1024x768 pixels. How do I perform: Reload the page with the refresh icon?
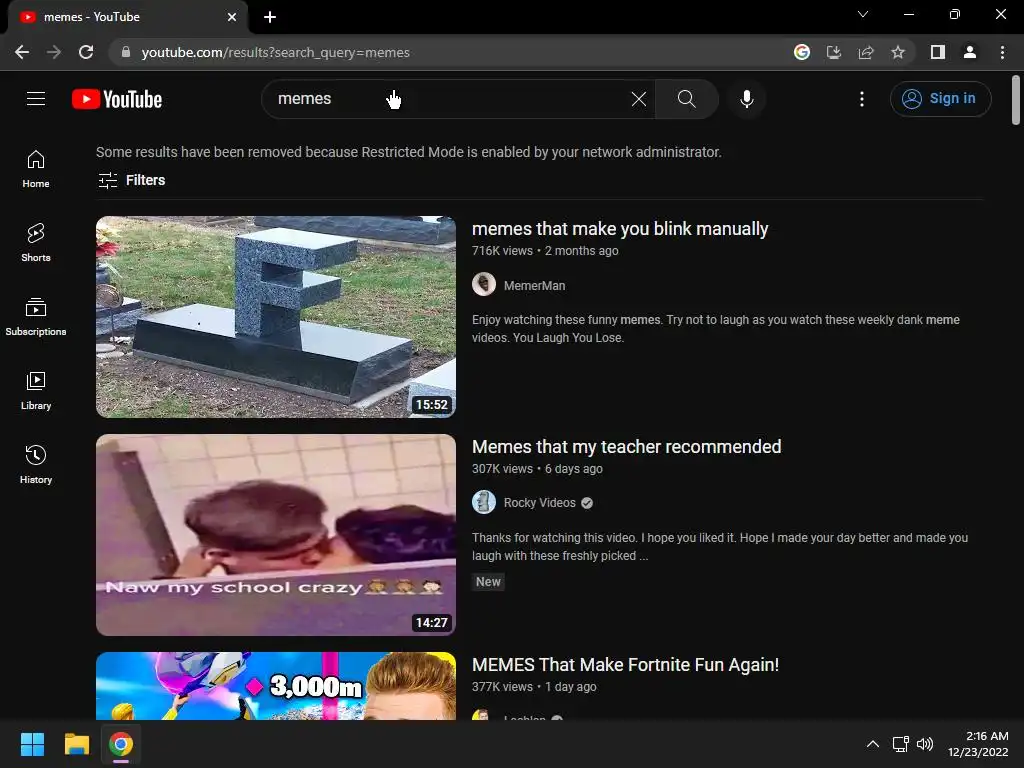pos(86,52)
